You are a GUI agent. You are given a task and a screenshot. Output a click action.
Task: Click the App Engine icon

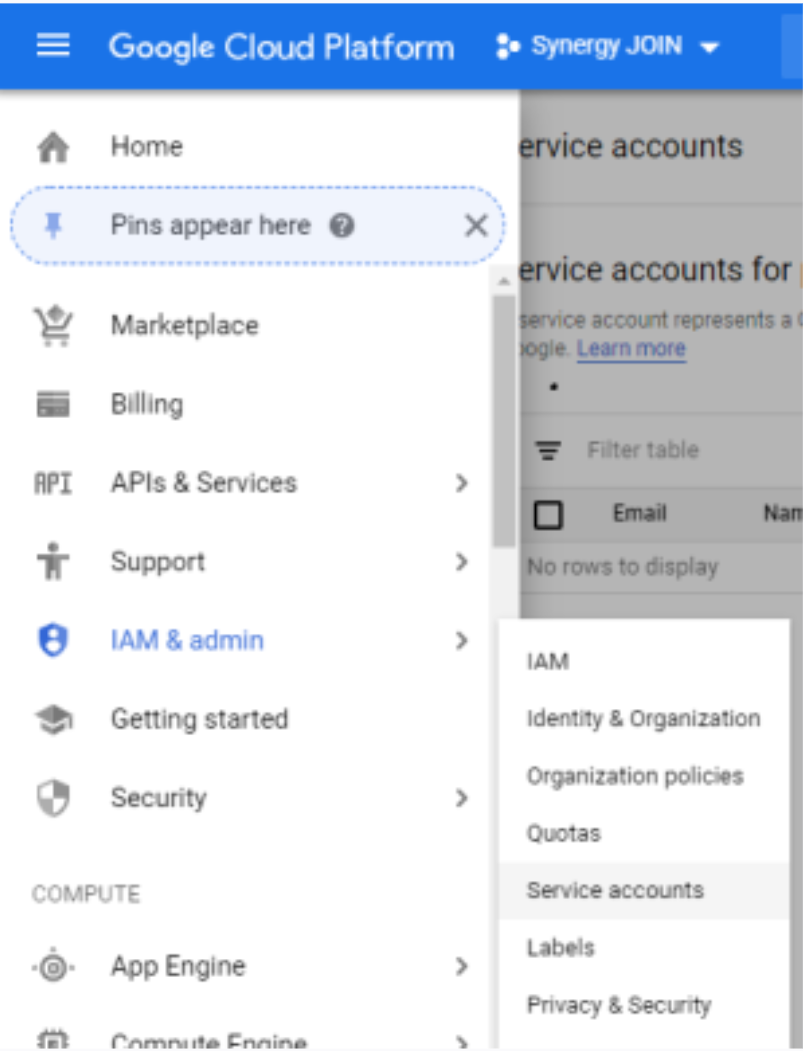pos(53,967)
